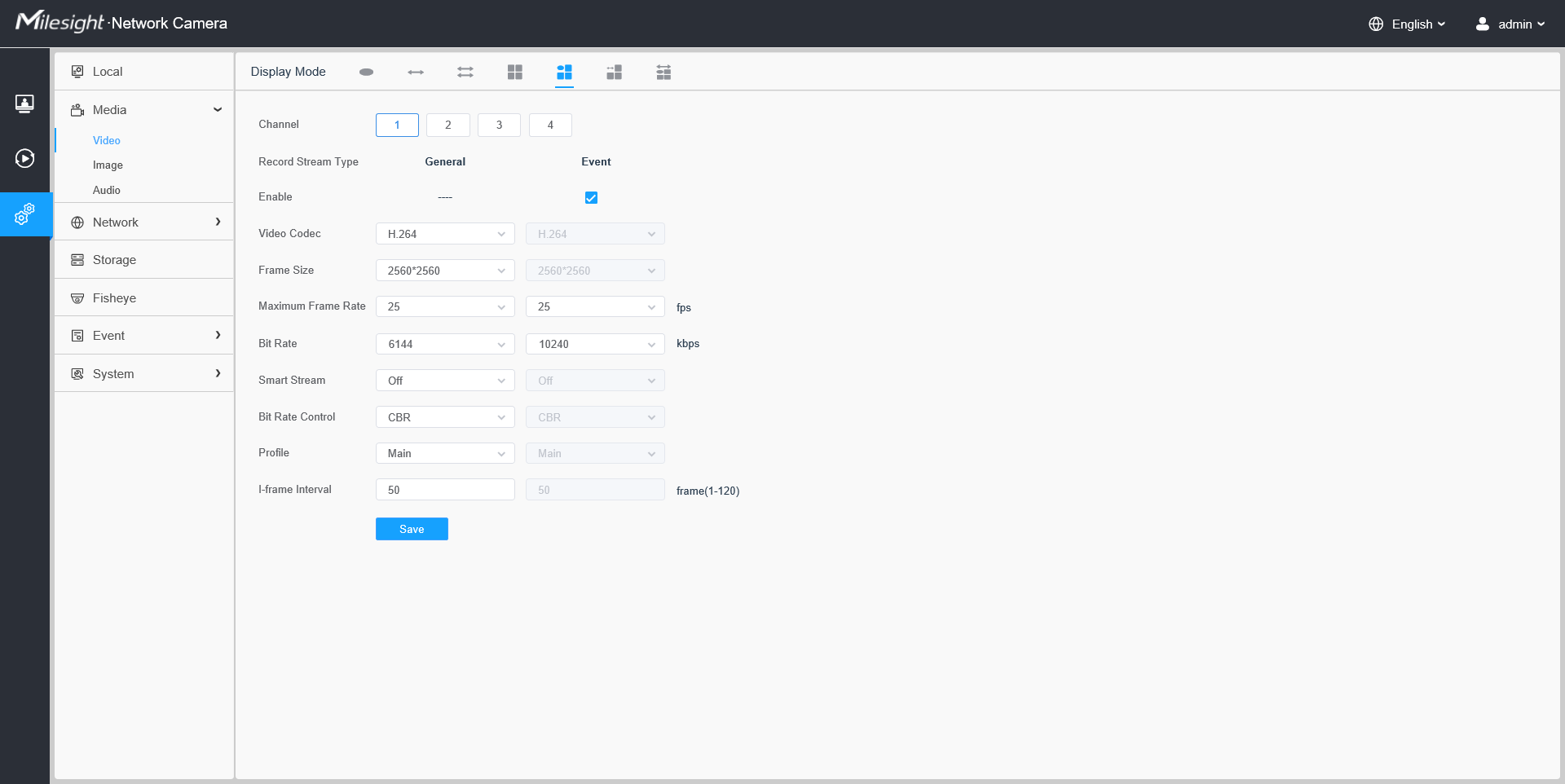Click the System icon in sidebar
This screenshot has width=1565, height=784.
point(77,374)
